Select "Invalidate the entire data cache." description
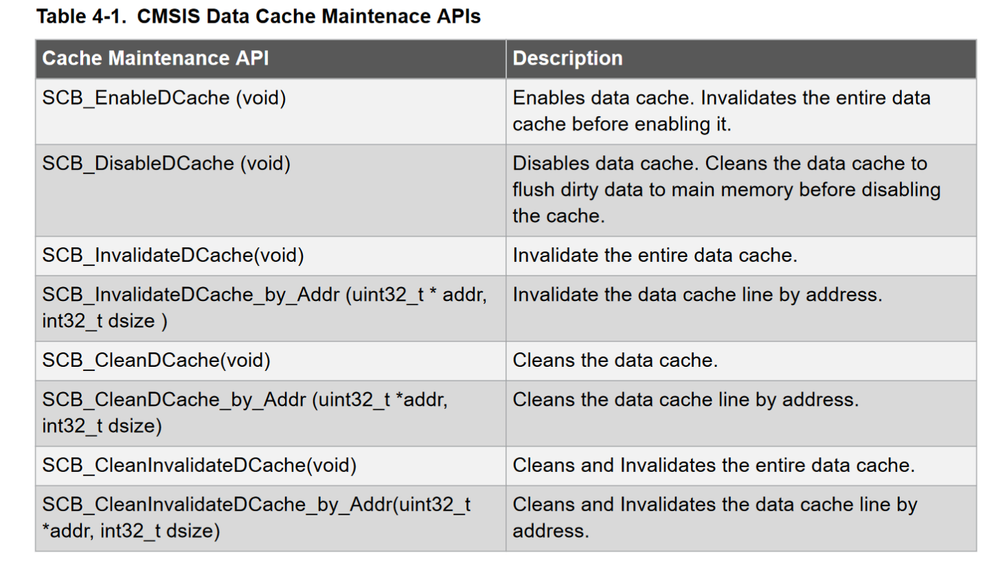This screenshot has height=562, width=998. coord(655,255)
